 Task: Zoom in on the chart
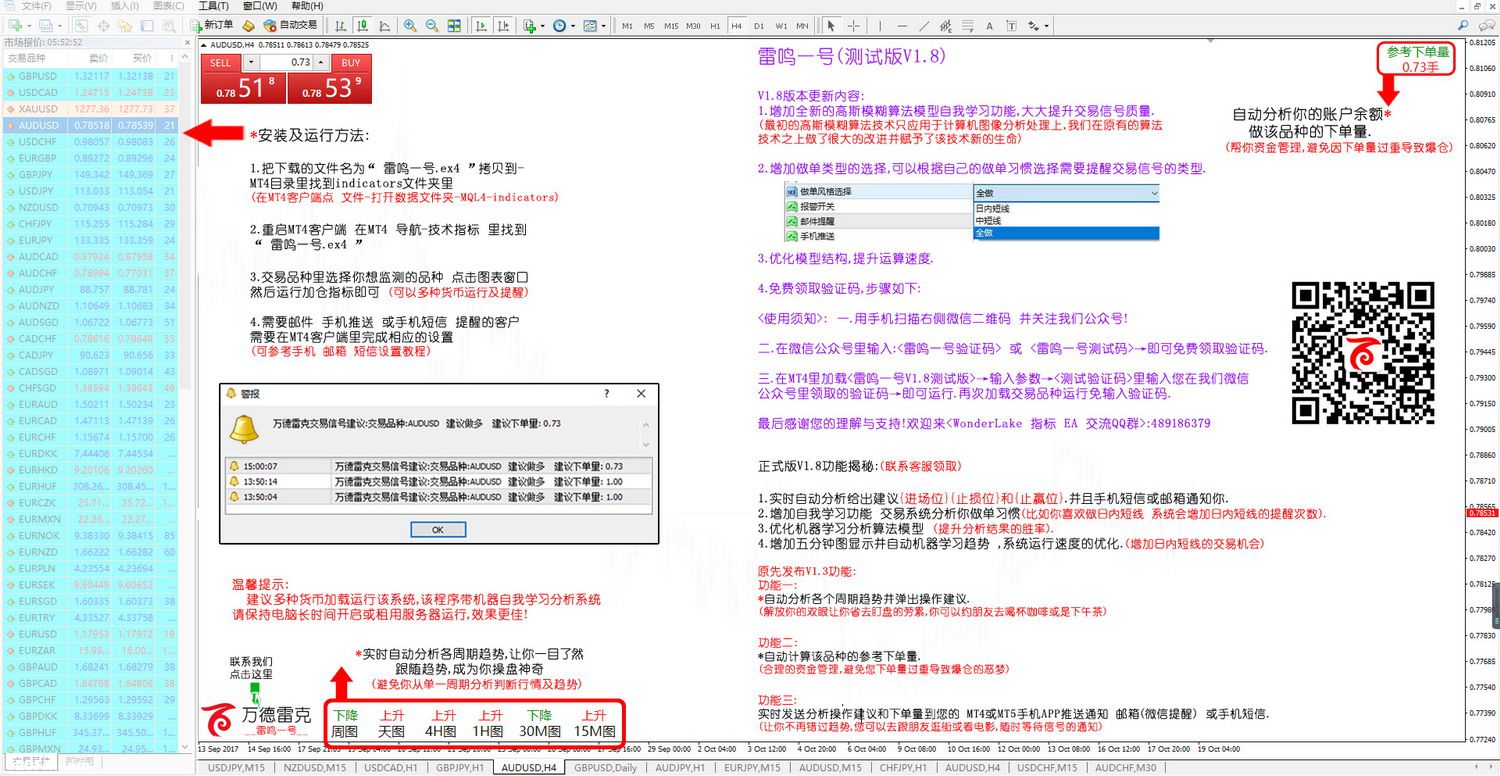[410, 25]
